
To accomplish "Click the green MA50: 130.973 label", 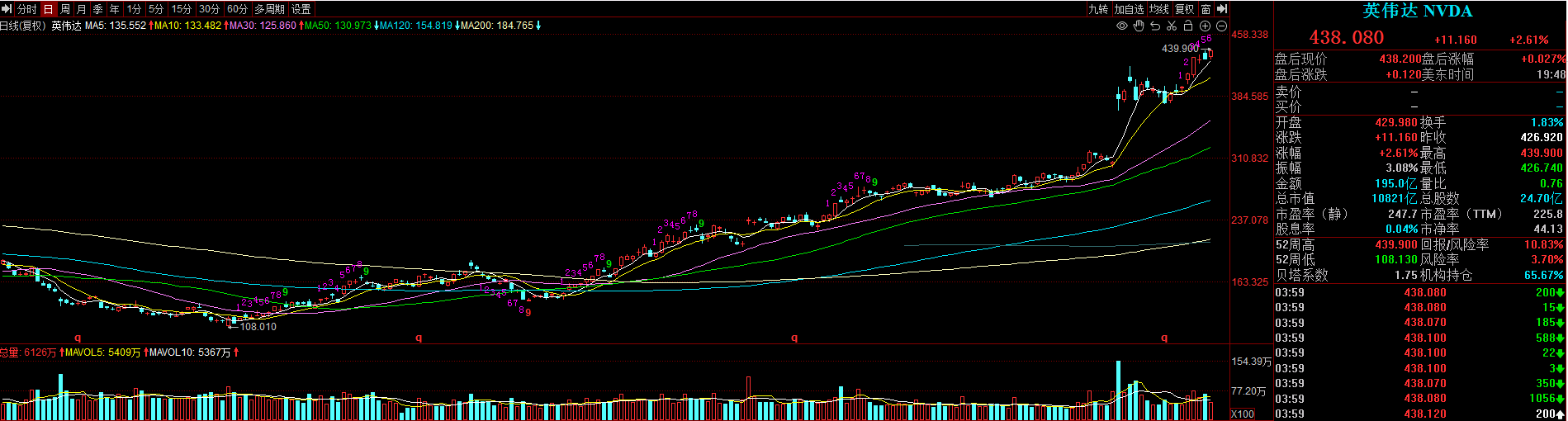I will tap(338, 26).
